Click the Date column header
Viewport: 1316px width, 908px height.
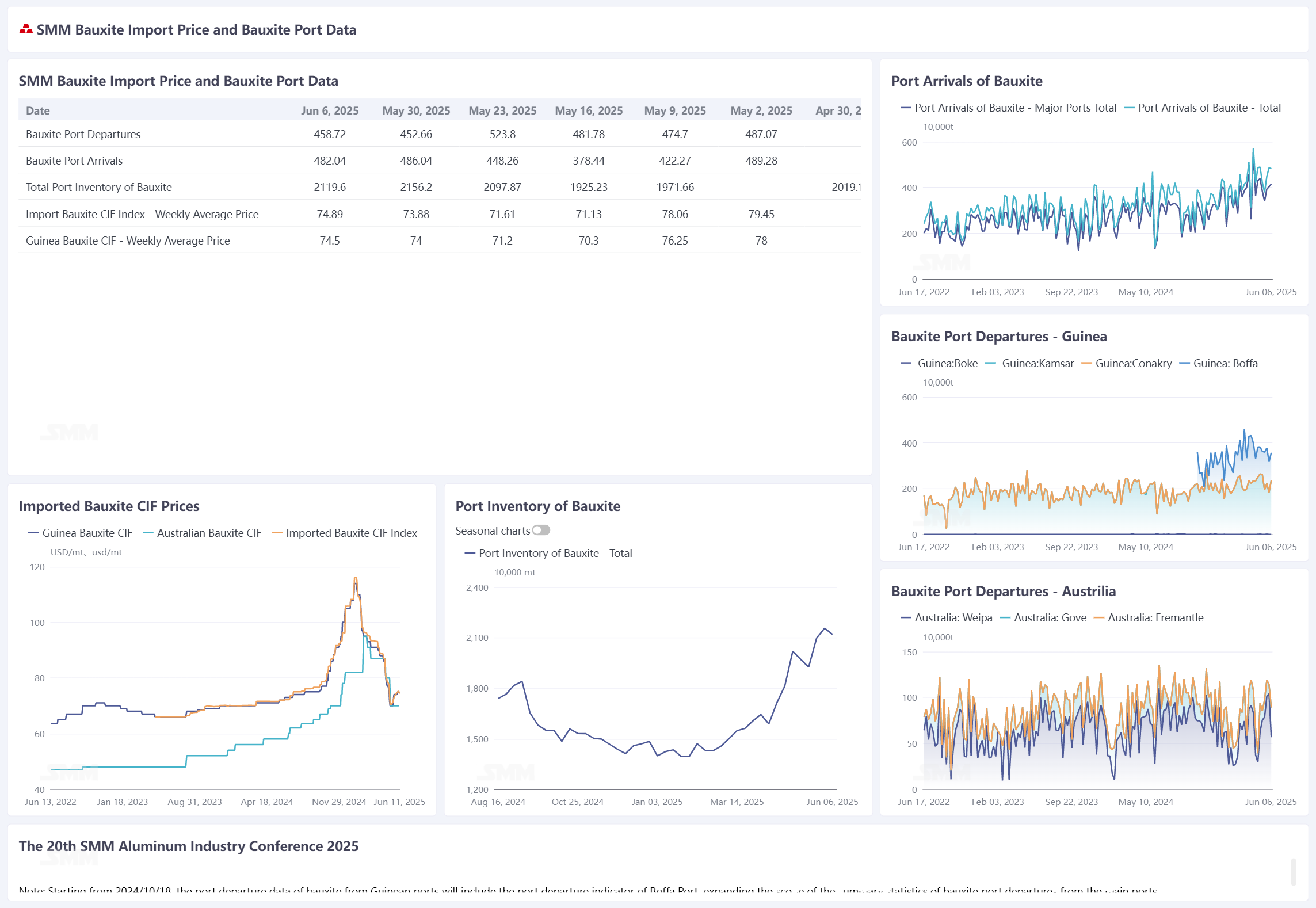[38, 110]
